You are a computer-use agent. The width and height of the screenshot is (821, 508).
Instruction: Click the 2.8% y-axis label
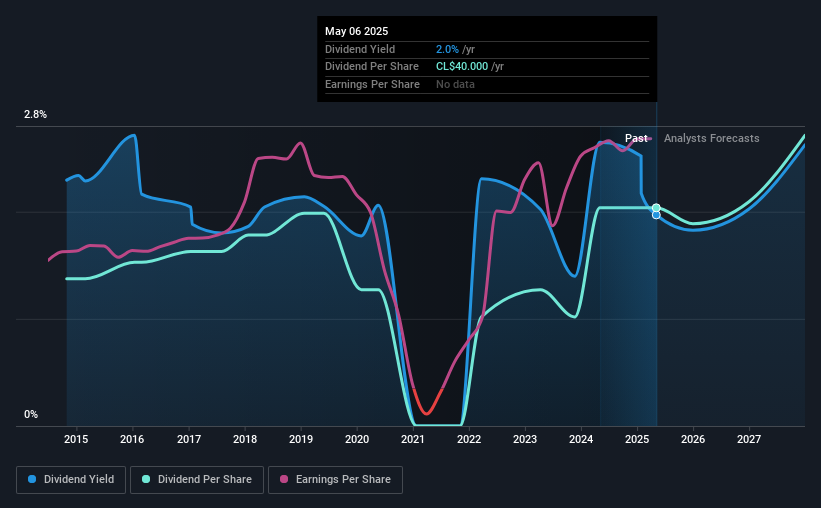pyautogui.click(x=35, y=115)
